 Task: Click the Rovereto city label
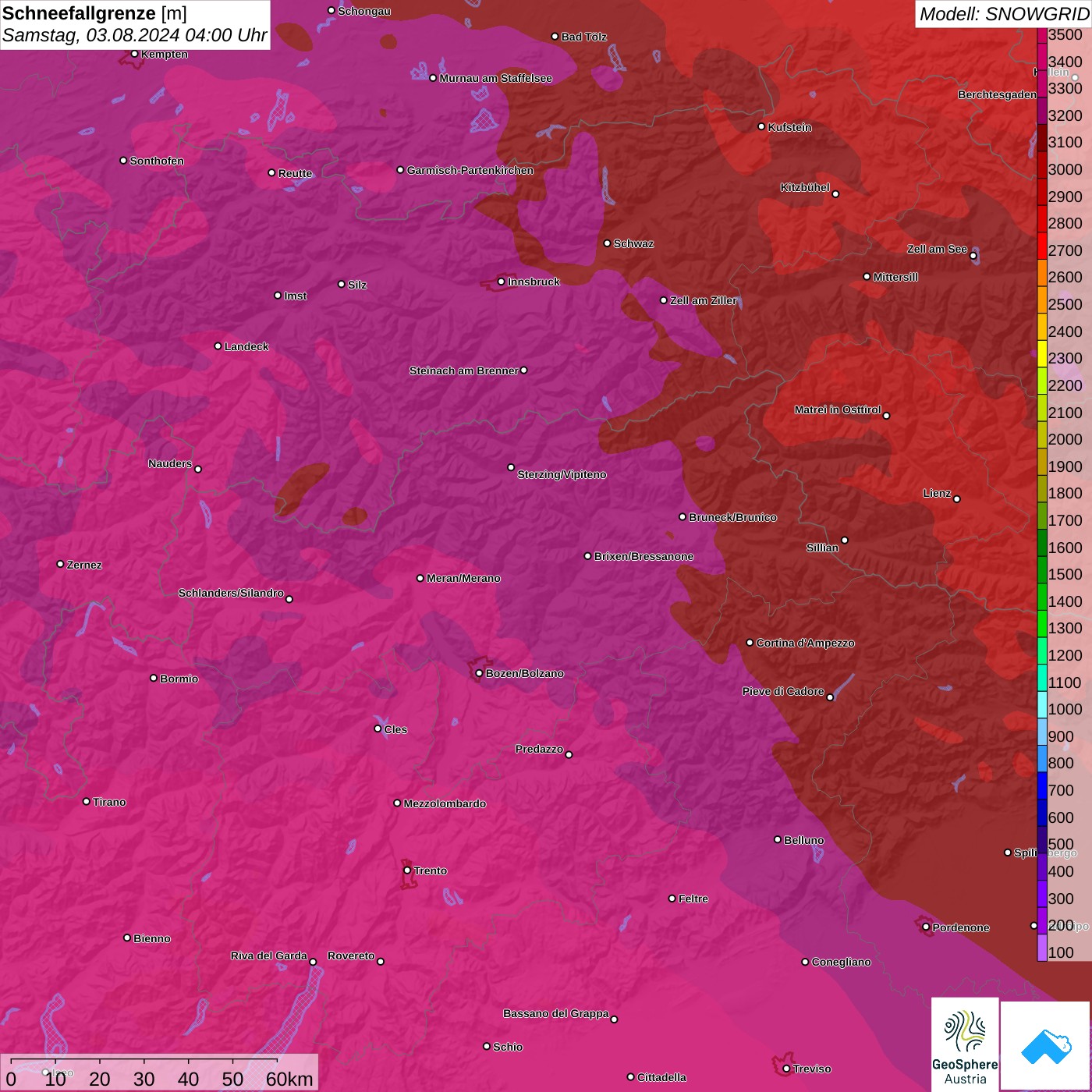pyautogui.click(x=351, y=955)
